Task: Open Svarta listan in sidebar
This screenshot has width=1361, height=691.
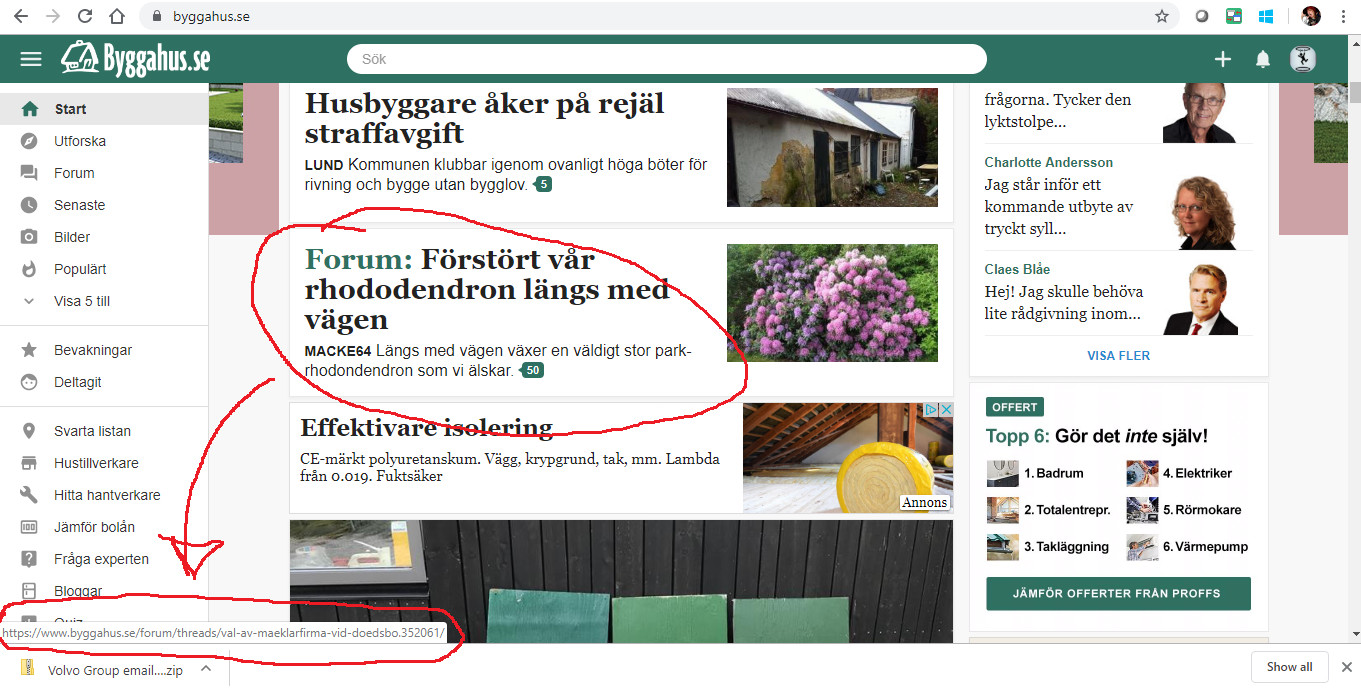Action: 92,431
